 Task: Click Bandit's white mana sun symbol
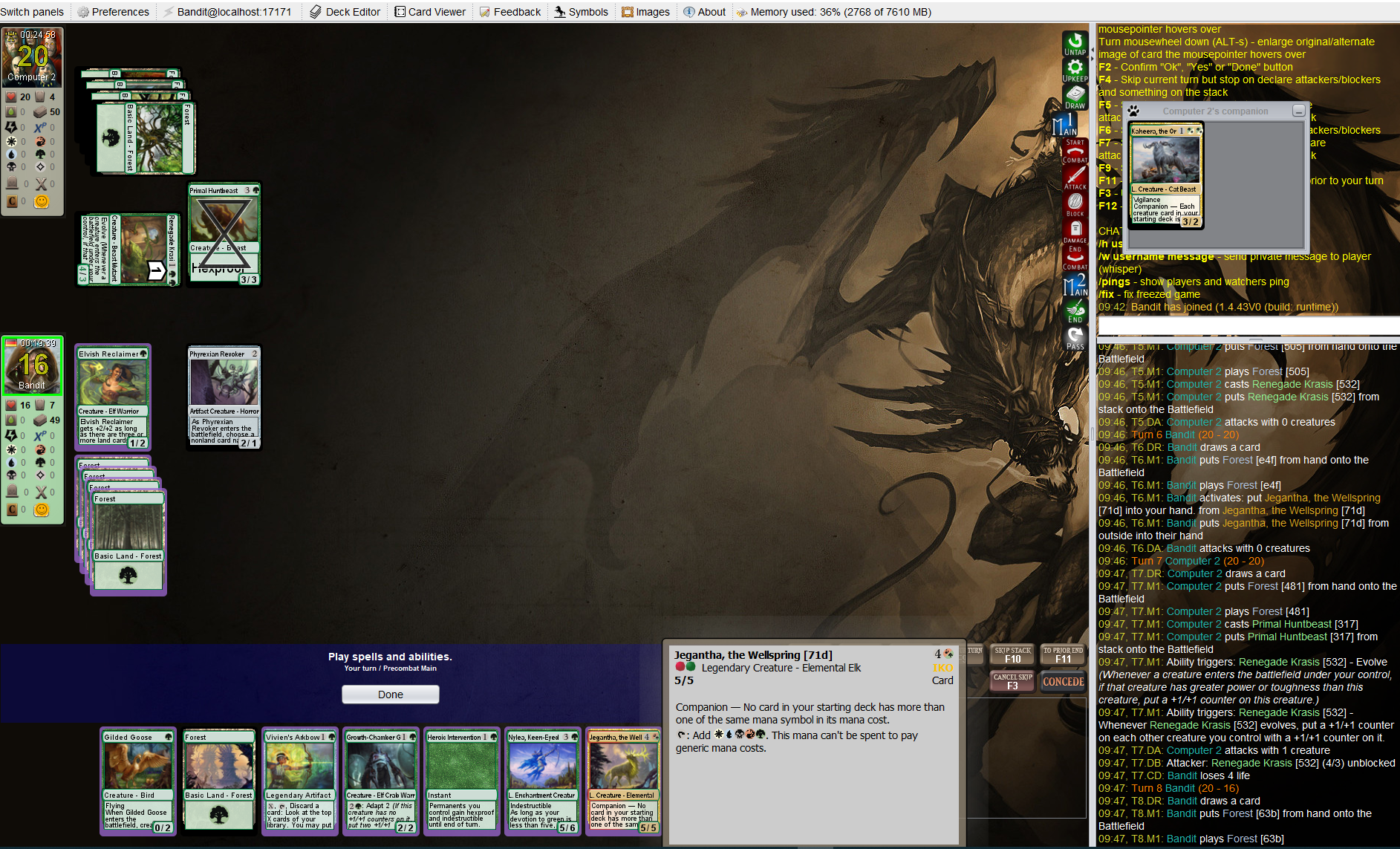click(x=11, y=449)
